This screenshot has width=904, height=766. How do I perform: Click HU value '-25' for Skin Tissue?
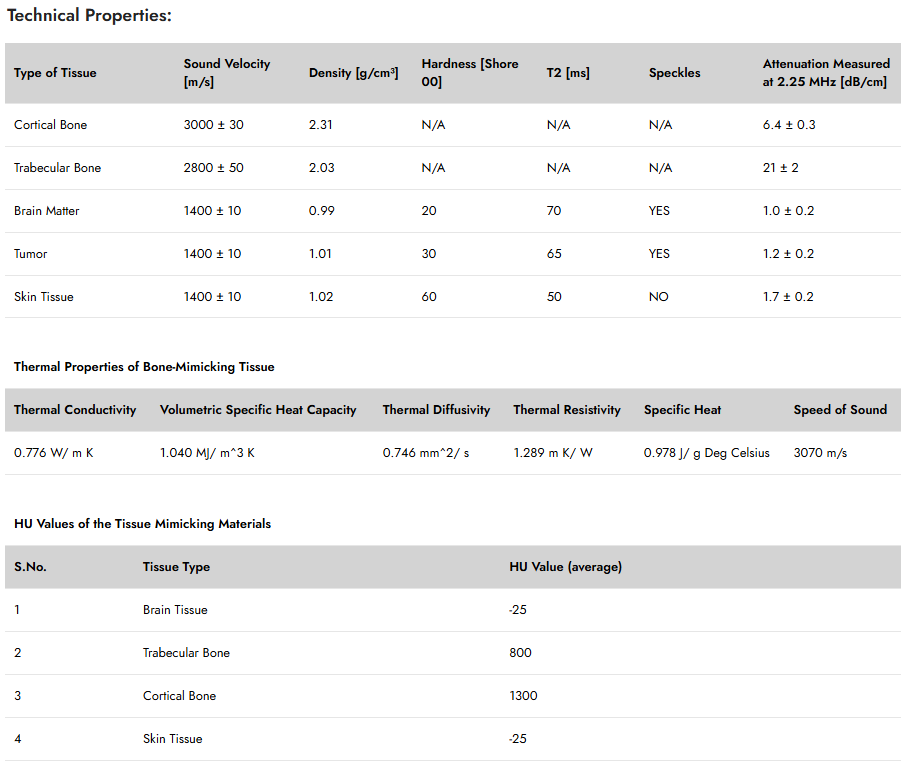(x=518, y=739)
